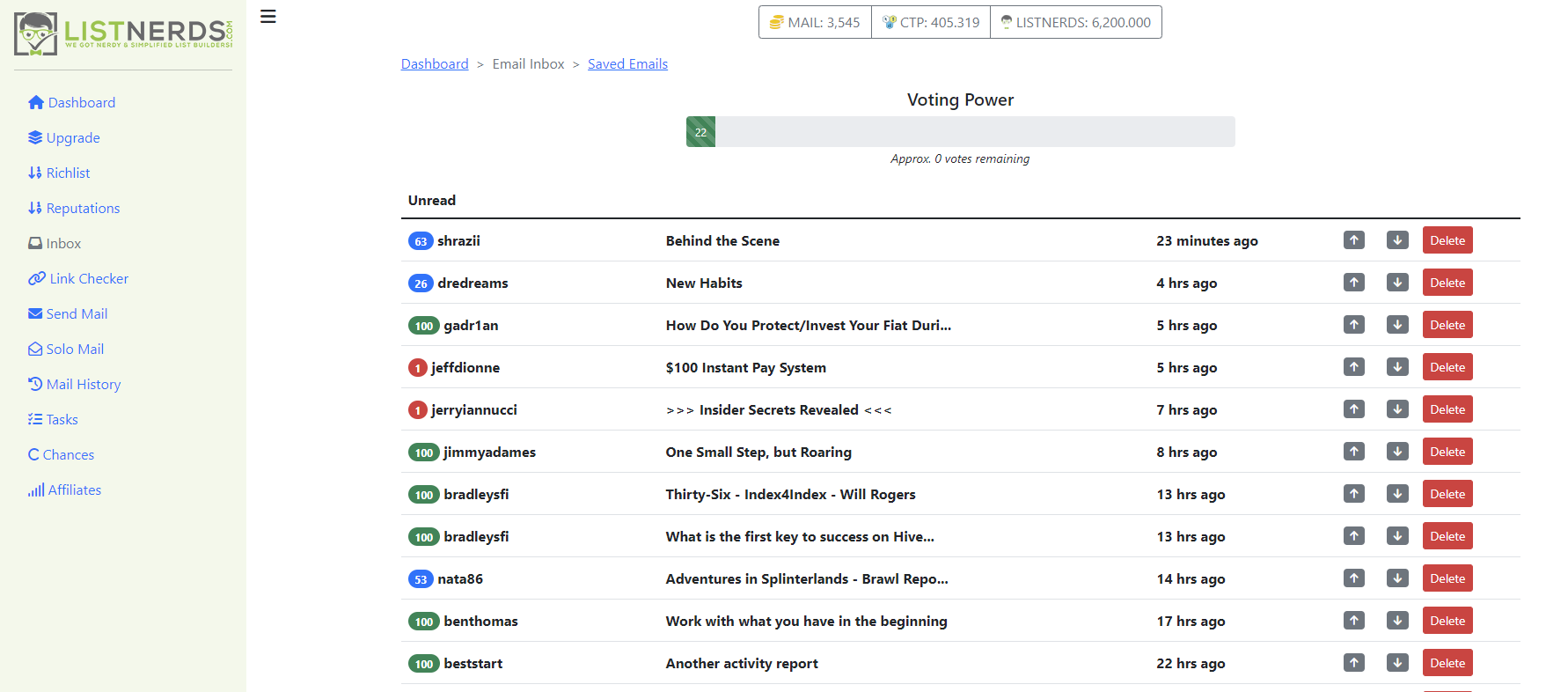This screenshot has height=692, width=1568.
Task: Click reputation badge 26 beside dredreams
Action: (421, 283)
